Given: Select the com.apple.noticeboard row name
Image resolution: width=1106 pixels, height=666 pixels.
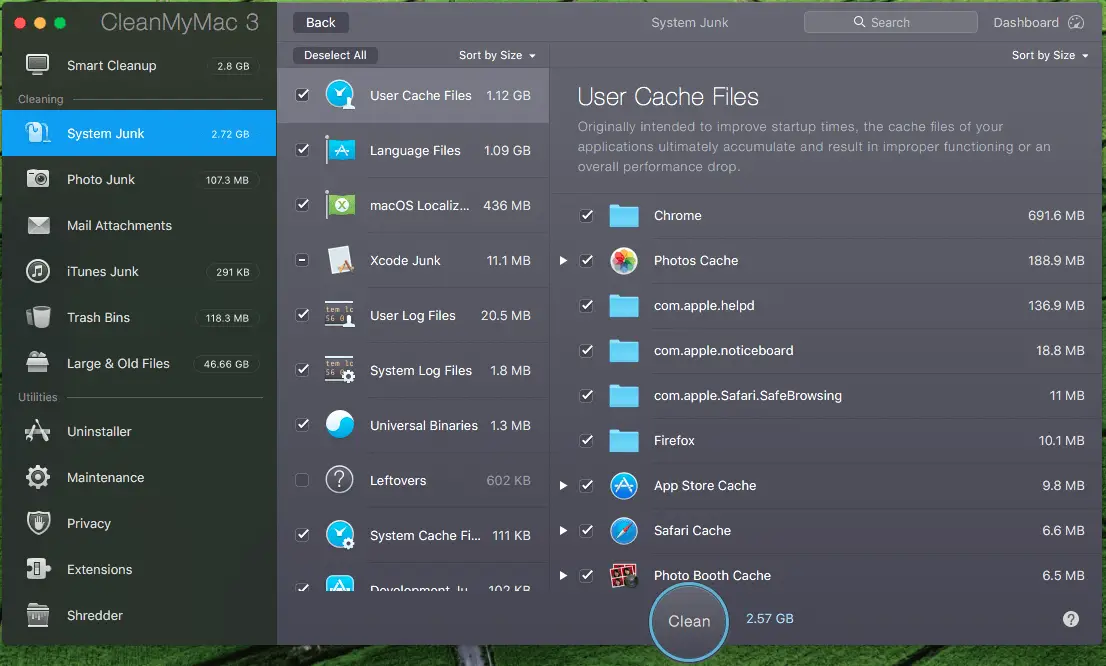Looking at the screenshot, I should pos(724,351).
